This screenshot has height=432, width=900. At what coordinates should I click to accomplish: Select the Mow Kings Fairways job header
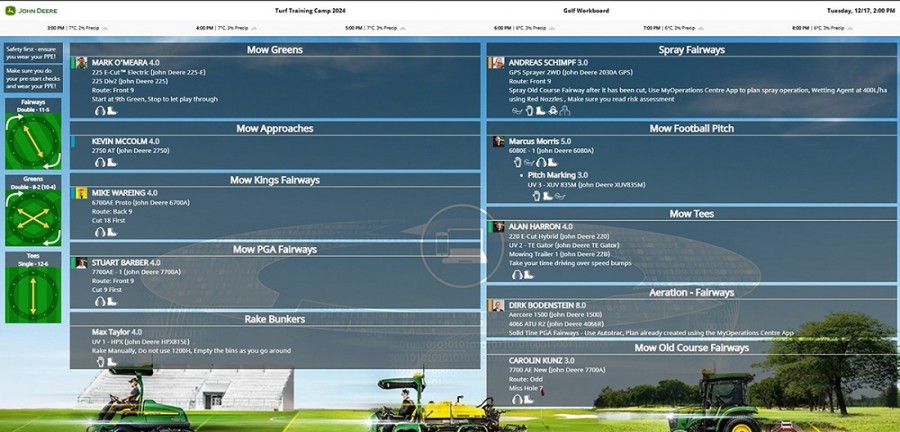point(275,180)
